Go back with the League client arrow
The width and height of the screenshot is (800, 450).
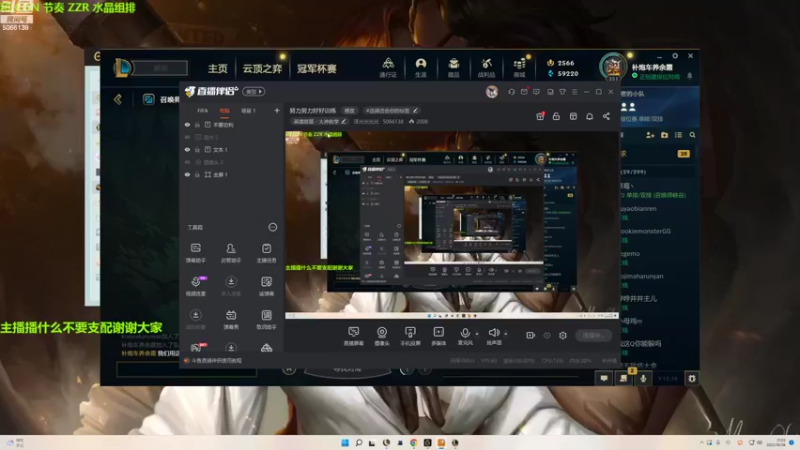118,99
